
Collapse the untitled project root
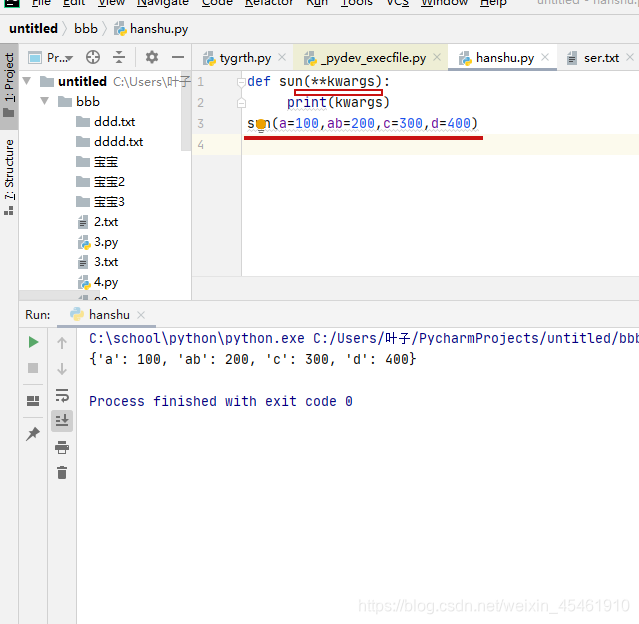click(27, 81)
